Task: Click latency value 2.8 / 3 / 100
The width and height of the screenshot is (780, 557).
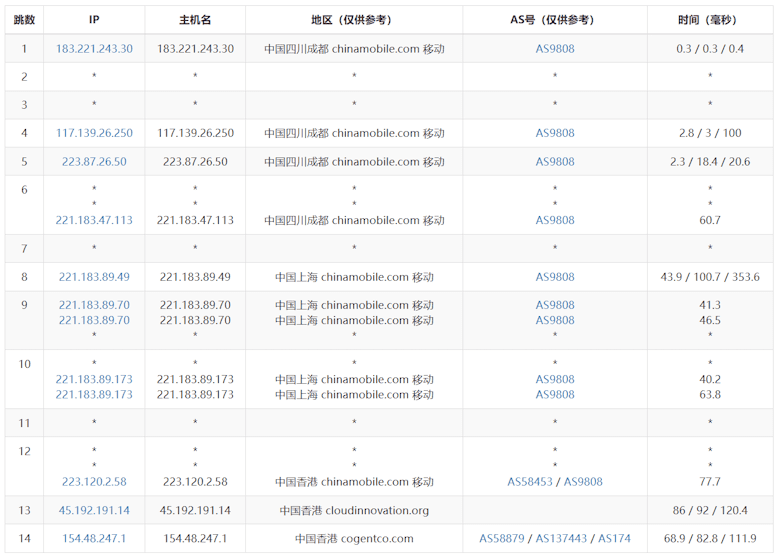Action: click(709, 133)
